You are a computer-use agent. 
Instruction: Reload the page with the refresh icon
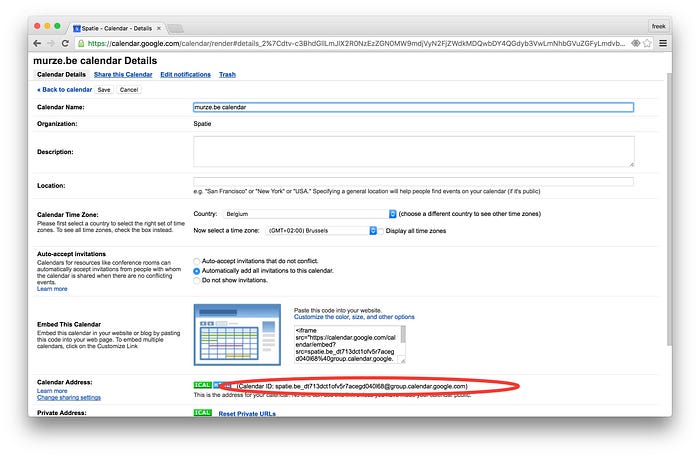pyautogui.click(x=65, y=43)
